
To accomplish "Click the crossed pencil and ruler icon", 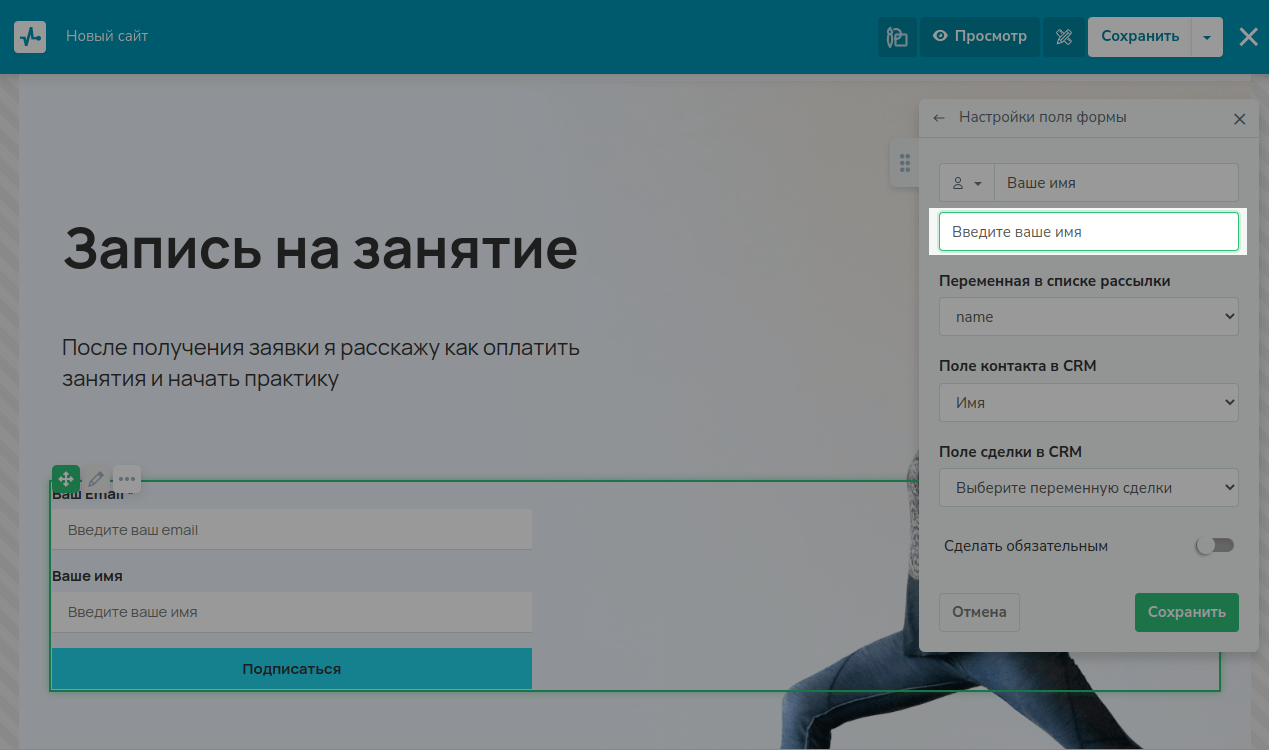I will (1064, 37).
